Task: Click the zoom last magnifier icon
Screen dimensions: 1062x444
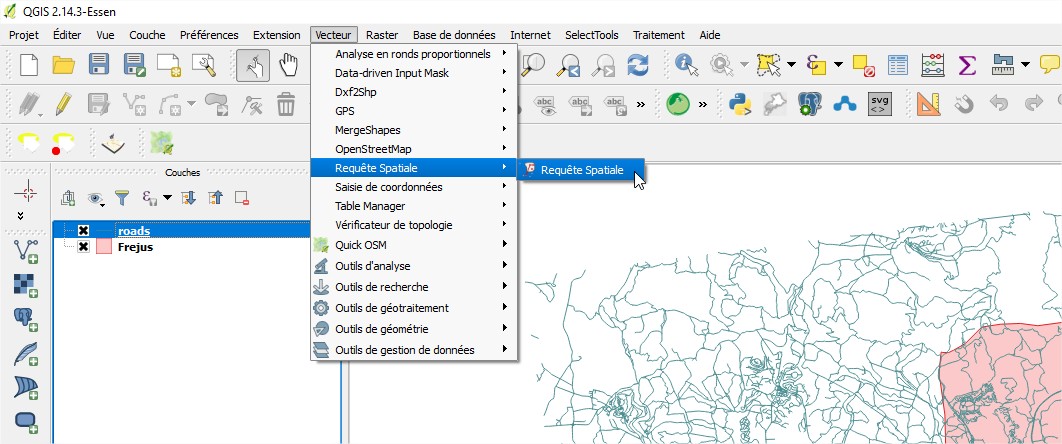Action: (568, 65)
